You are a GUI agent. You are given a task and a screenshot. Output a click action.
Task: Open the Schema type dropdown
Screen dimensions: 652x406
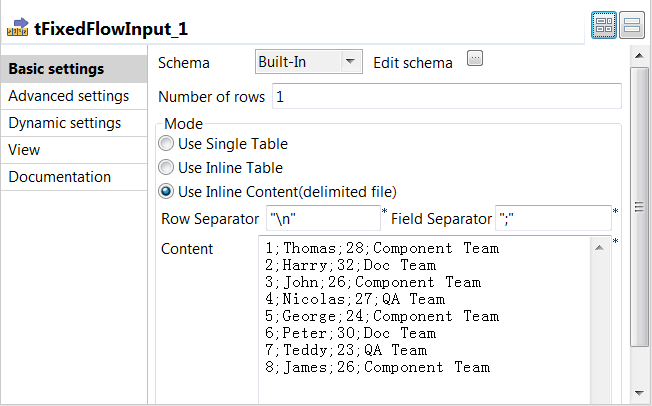308,62
